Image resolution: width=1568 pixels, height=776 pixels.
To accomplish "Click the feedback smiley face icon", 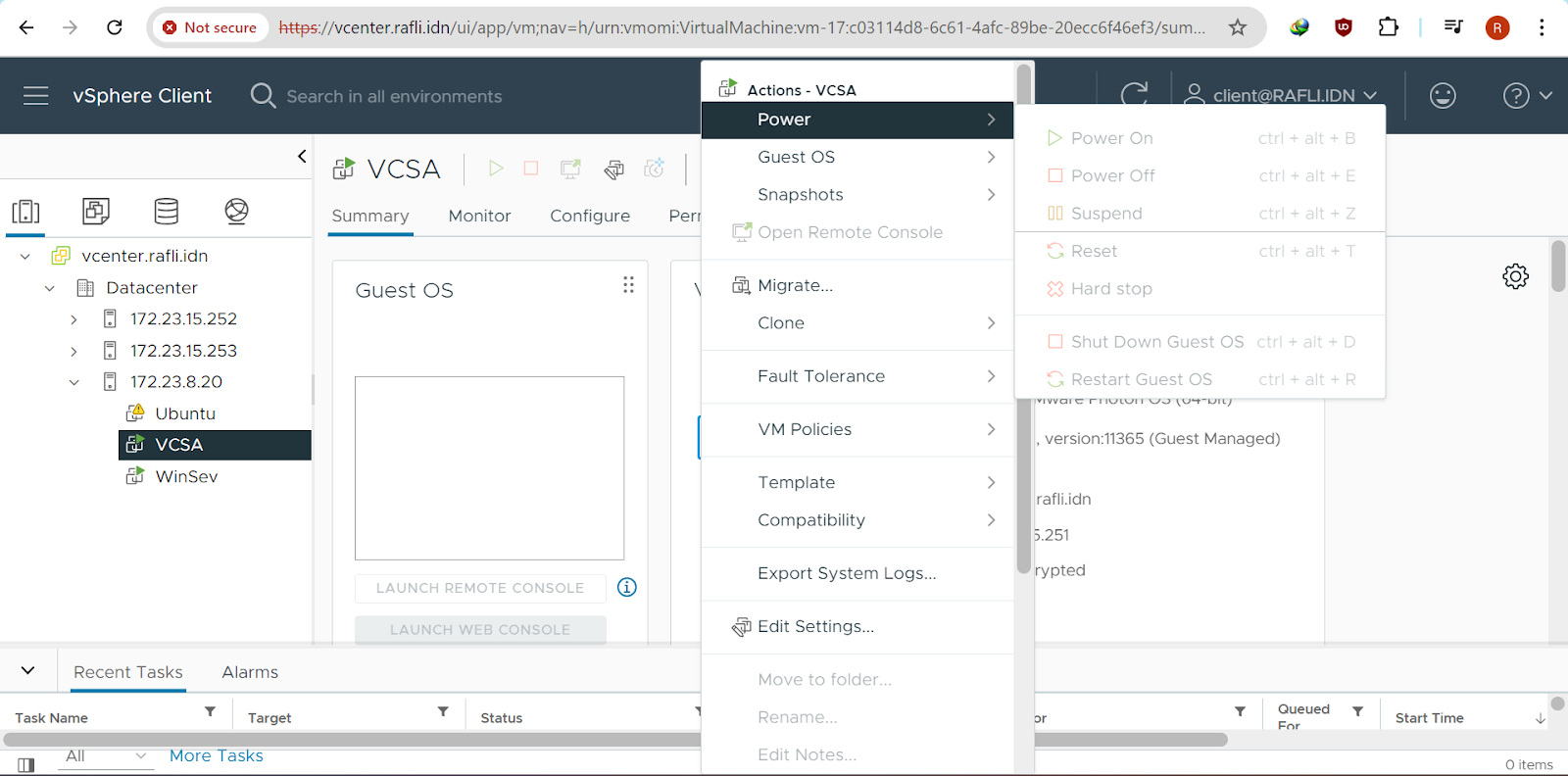I will pos(1443,95).
